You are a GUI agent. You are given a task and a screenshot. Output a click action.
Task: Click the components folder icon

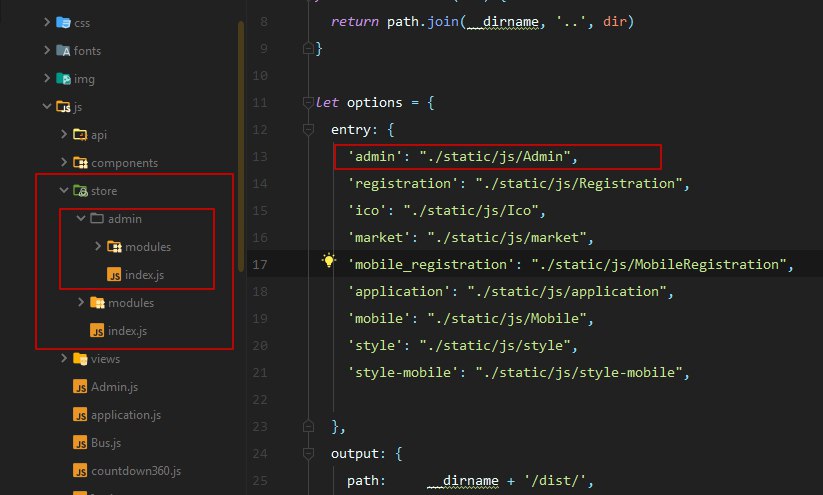point(80,163)
